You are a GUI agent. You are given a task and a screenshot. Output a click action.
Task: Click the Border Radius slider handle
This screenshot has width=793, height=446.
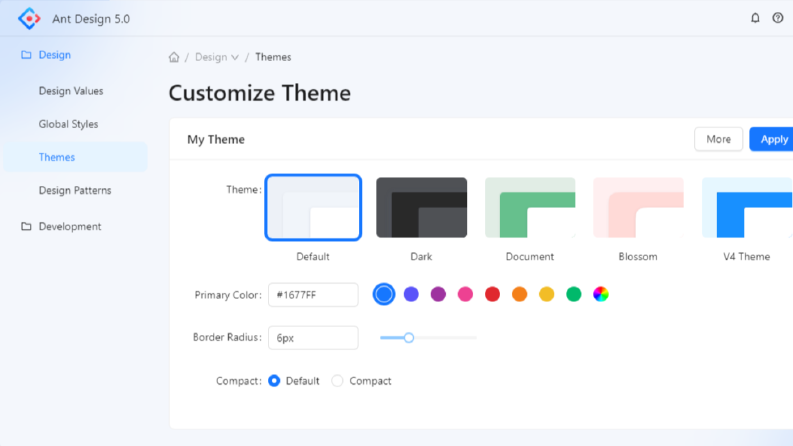[x=409, y=338]
